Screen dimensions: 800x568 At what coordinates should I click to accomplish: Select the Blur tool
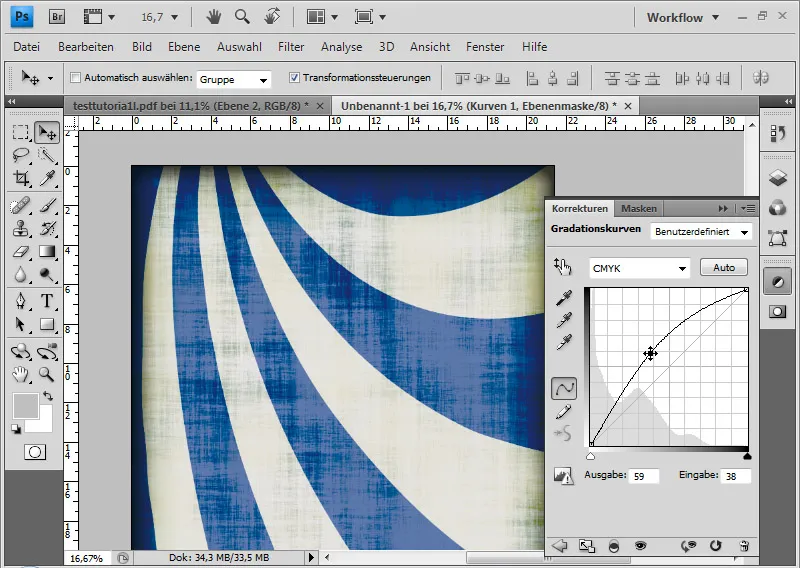point(20,275)
